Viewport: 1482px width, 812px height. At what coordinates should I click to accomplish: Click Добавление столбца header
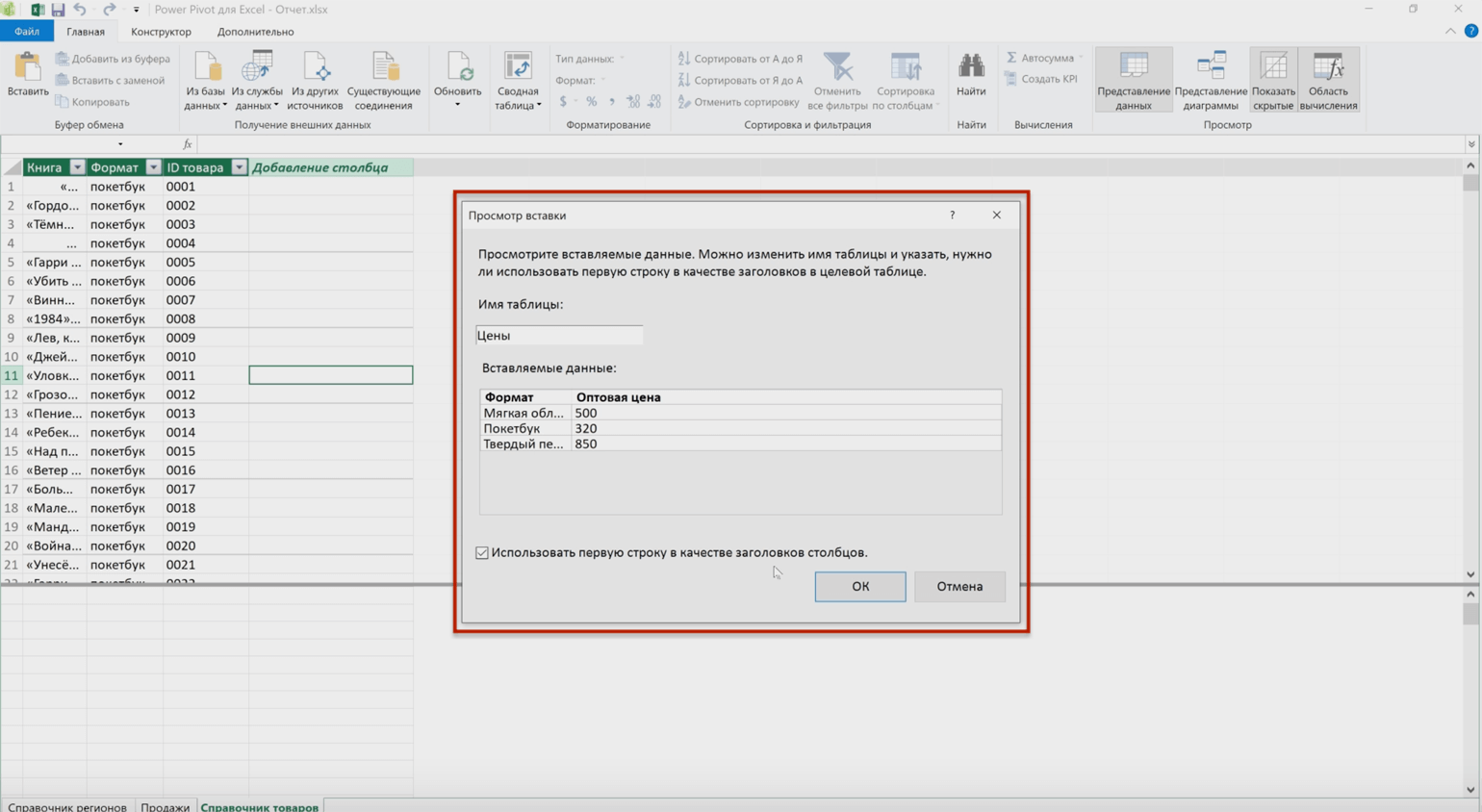(x=330, y=167)
